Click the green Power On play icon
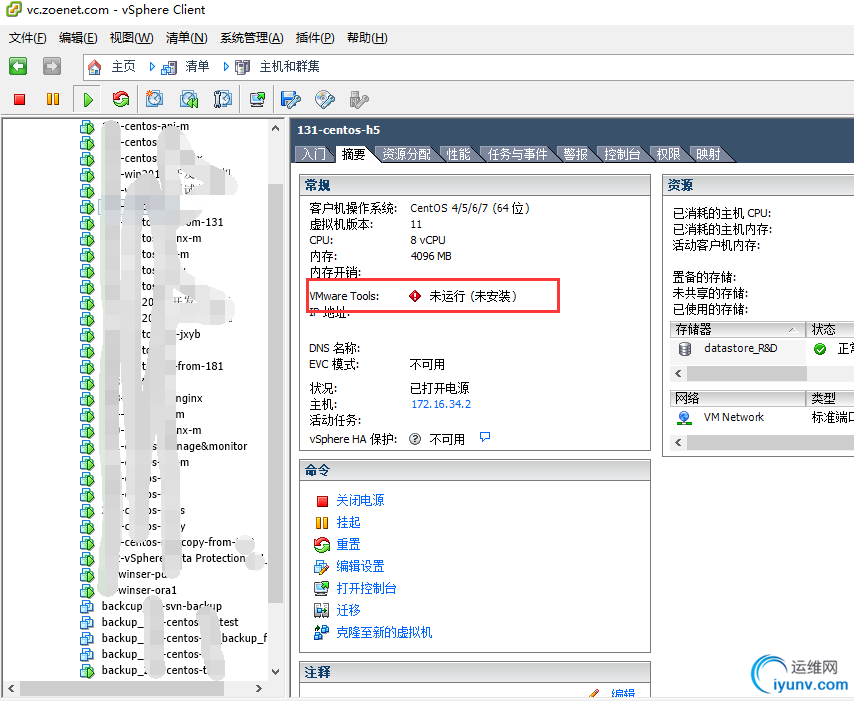The height and width of the screenshot is (701, 854). (88, 100)
